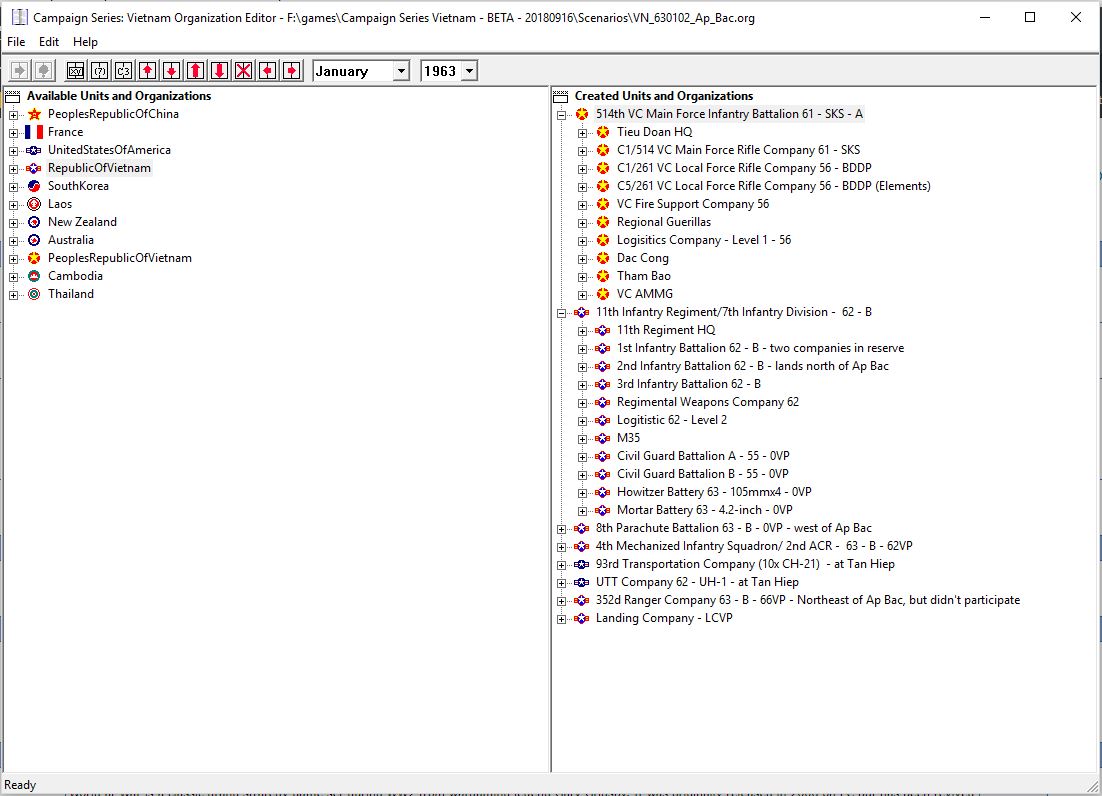Expand the 4th Mechanized Infantry Squadron node
The height and width of the screenshot is (796, 1102).
562,547
